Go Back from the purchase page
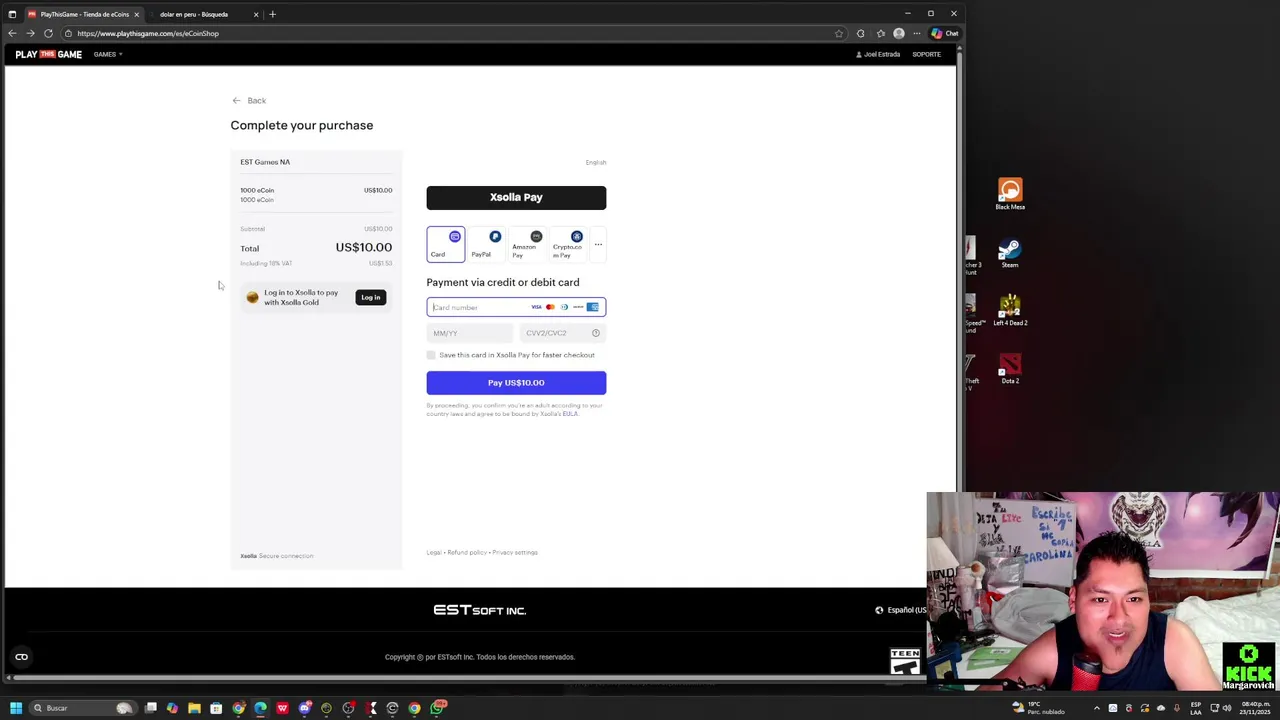 249,100
